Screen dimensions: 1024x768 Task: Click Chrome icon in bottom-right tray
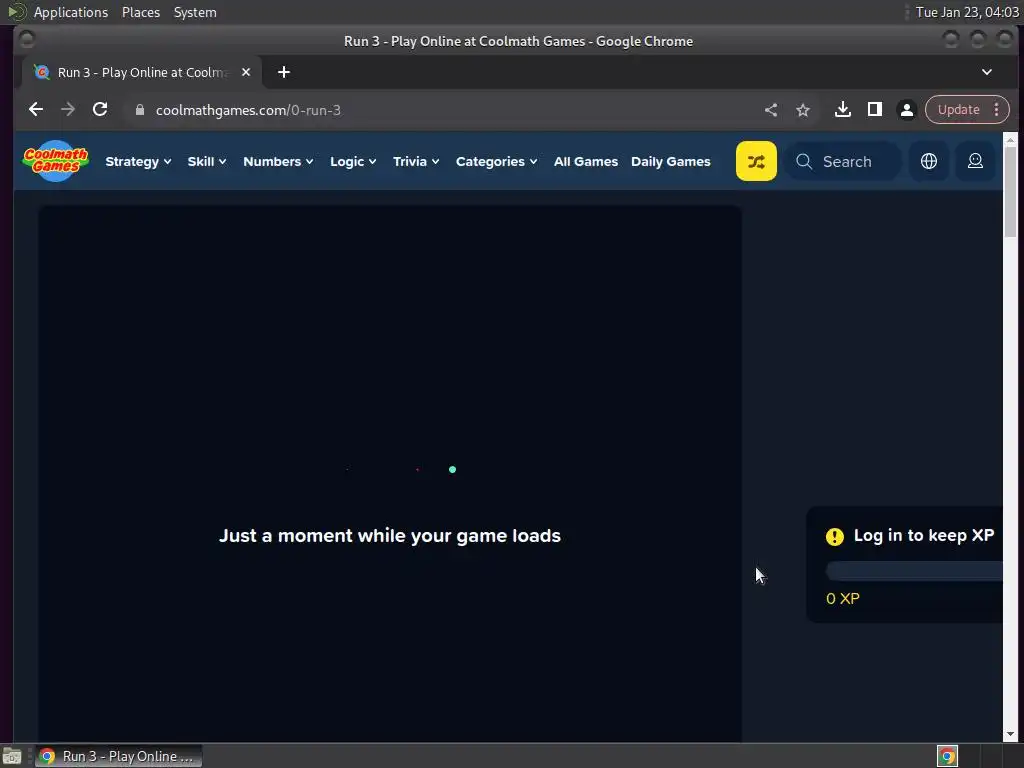947,756
